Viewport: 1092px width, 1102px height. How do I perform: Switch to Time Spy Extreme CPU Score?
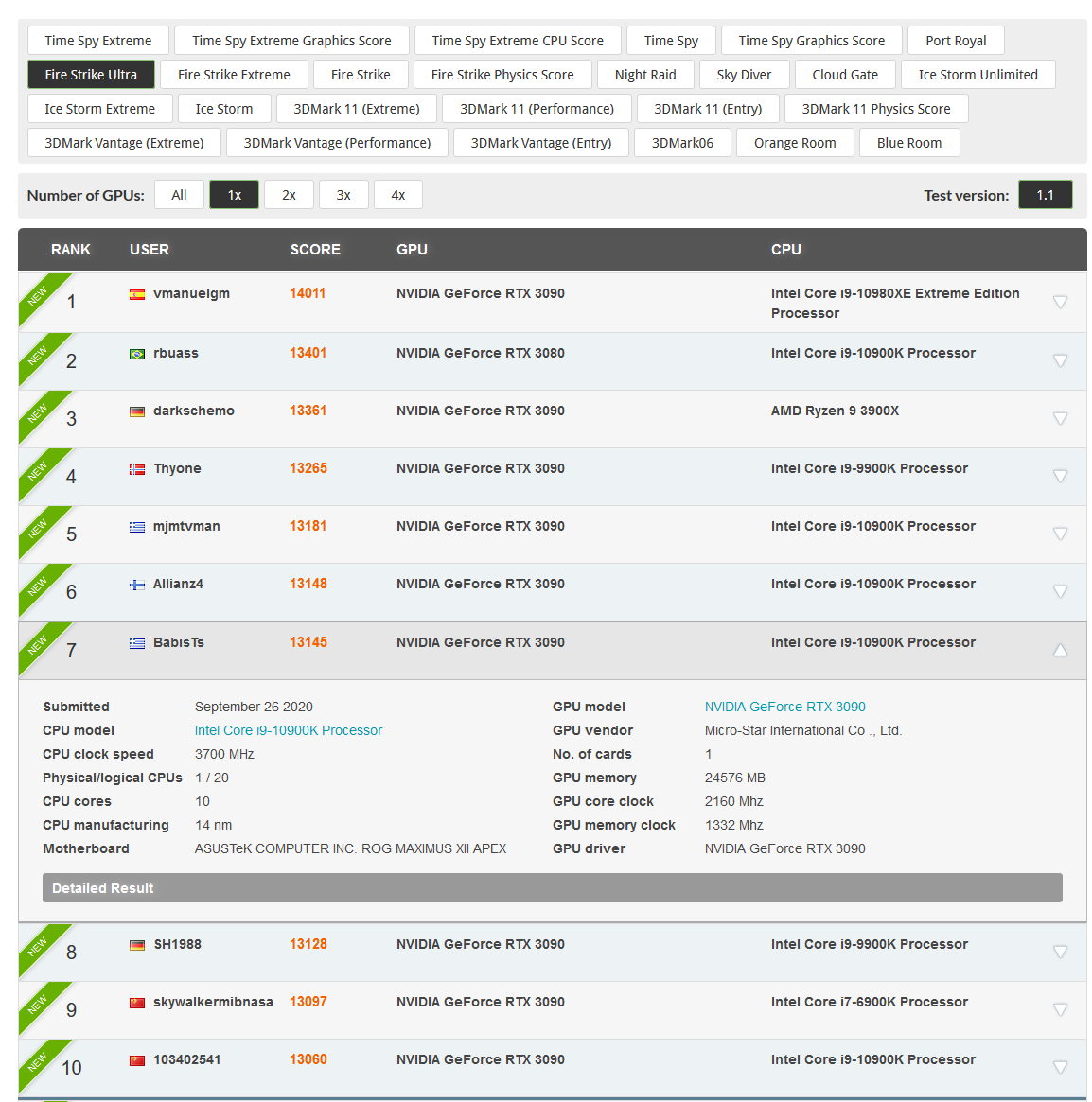pos(518,41)
